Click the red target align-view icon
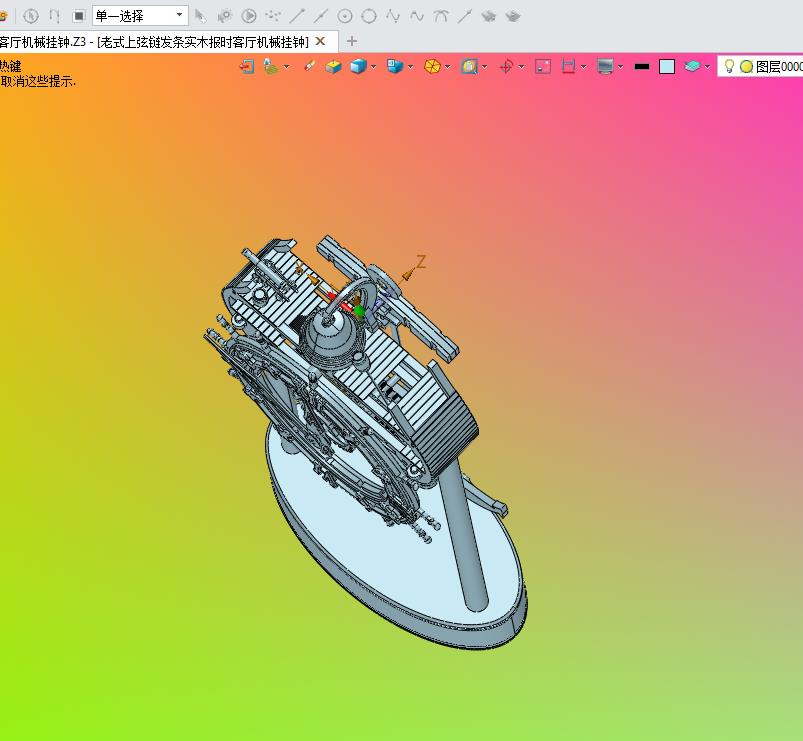The width and height of the screenshot is (803, 741). click(x=506, y=67)
